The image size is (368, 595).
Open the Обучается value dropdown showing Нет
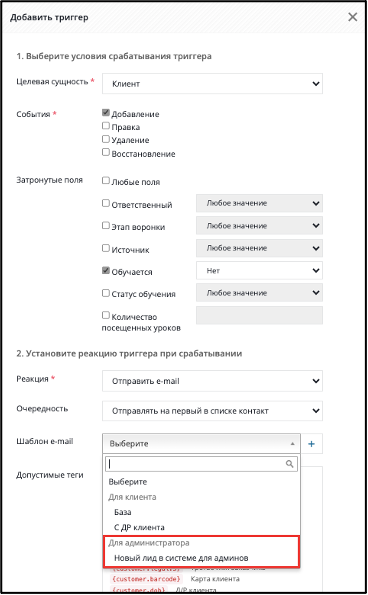(x=259, y=271)
